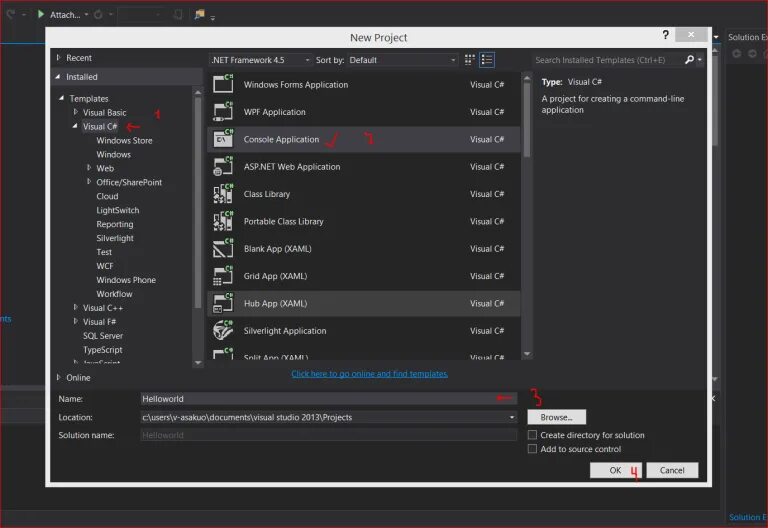
Task: Open the search options dropdown arrow
Action: click(700, 60)
